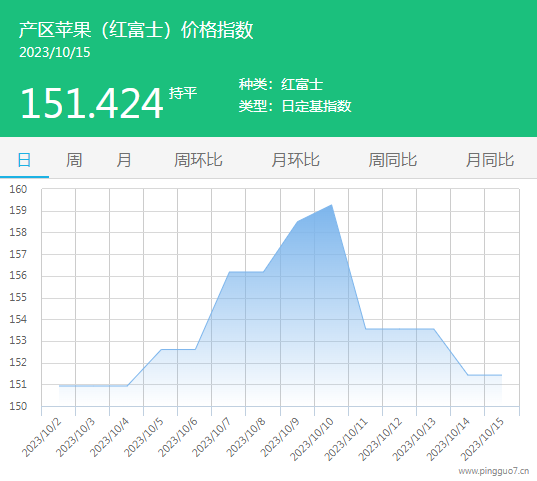Click the 2023/10/11 data point on chart
537x481 pixels.
366,329
